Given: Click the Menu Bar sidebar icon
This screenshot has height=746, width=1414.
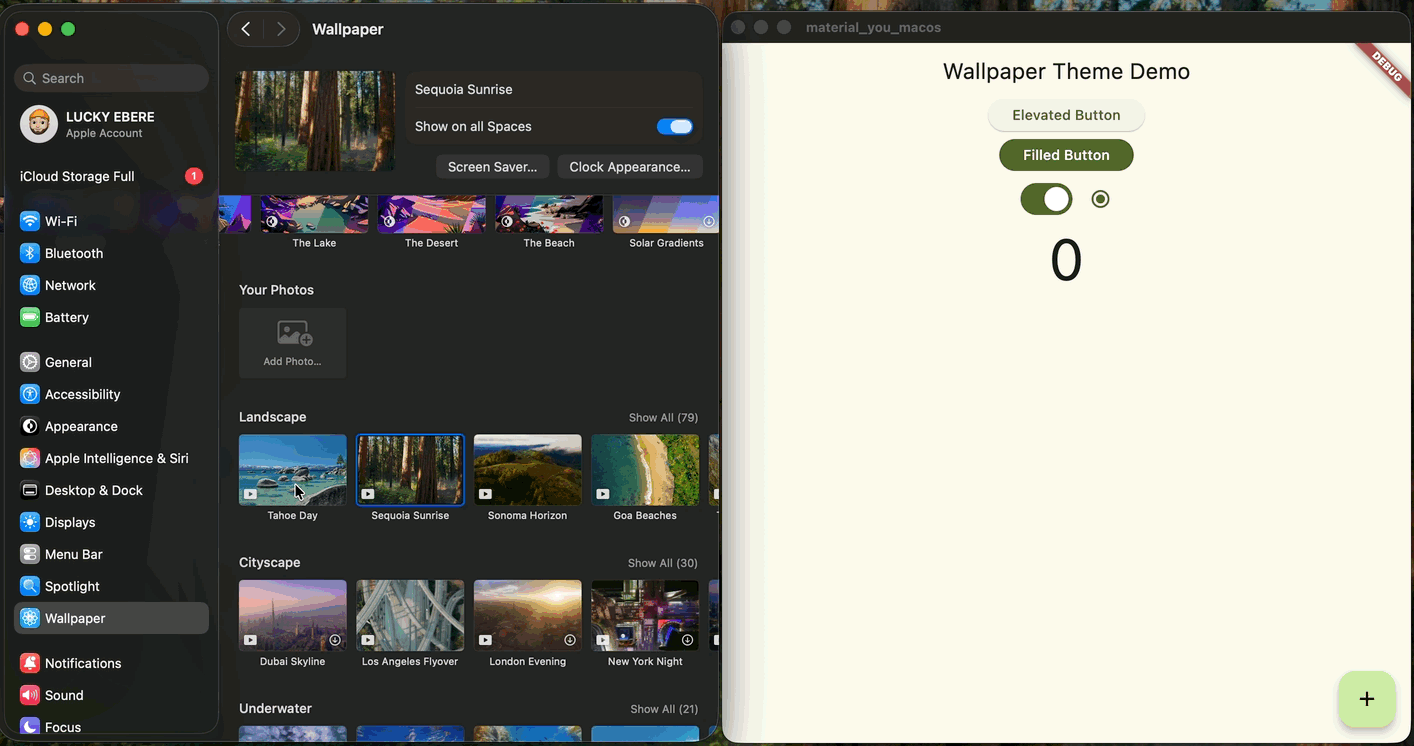Looking at the screenshot, I should pos(30,554).
